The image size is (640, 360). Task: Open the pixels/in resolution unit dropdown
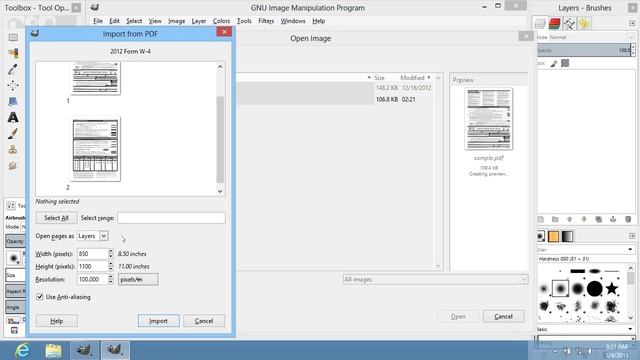pyautogui.click(x=138, y=280)
